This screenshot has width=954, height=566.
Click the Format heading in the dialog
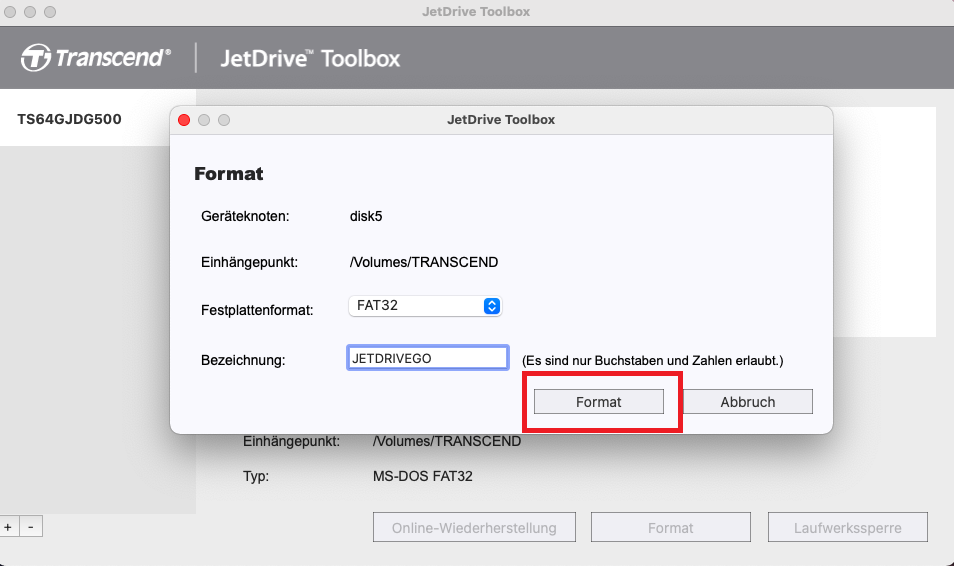pos(229,174)
